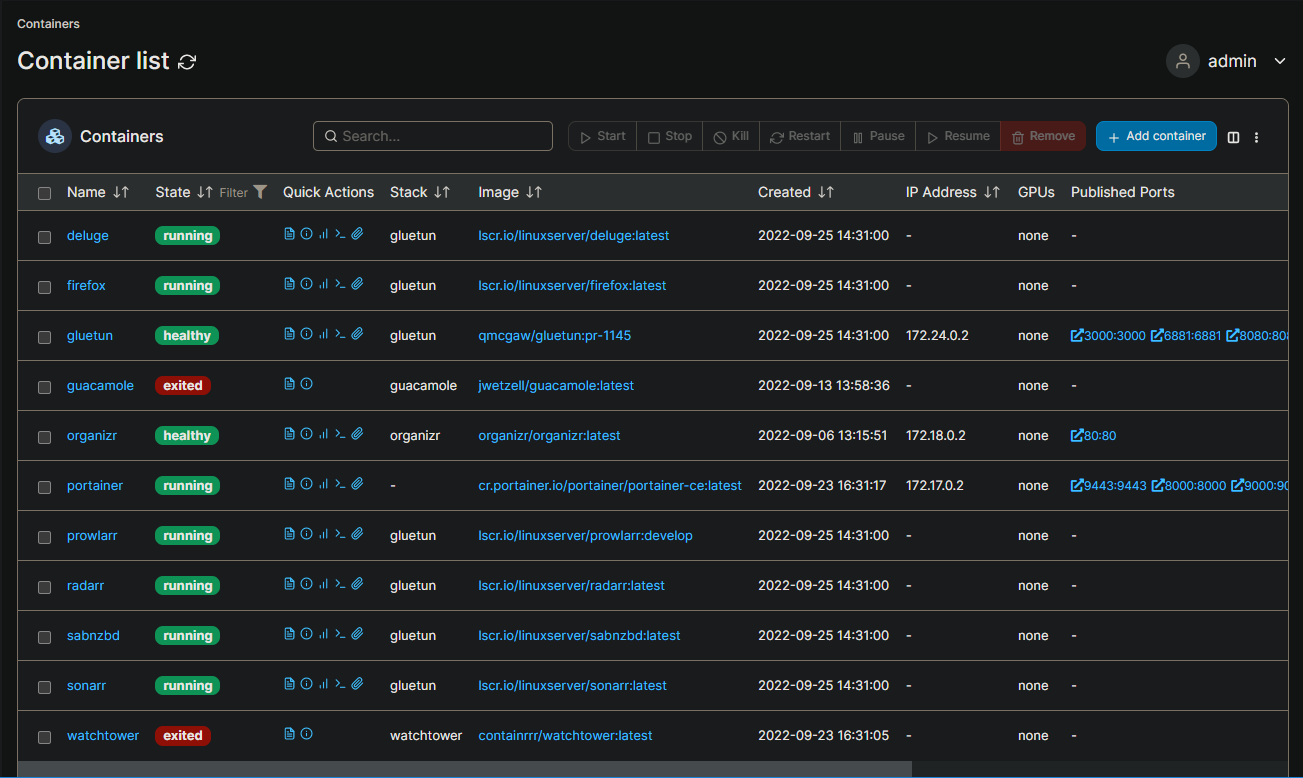
Task: Open an exec console for sonarr
Action: point(340,683)
